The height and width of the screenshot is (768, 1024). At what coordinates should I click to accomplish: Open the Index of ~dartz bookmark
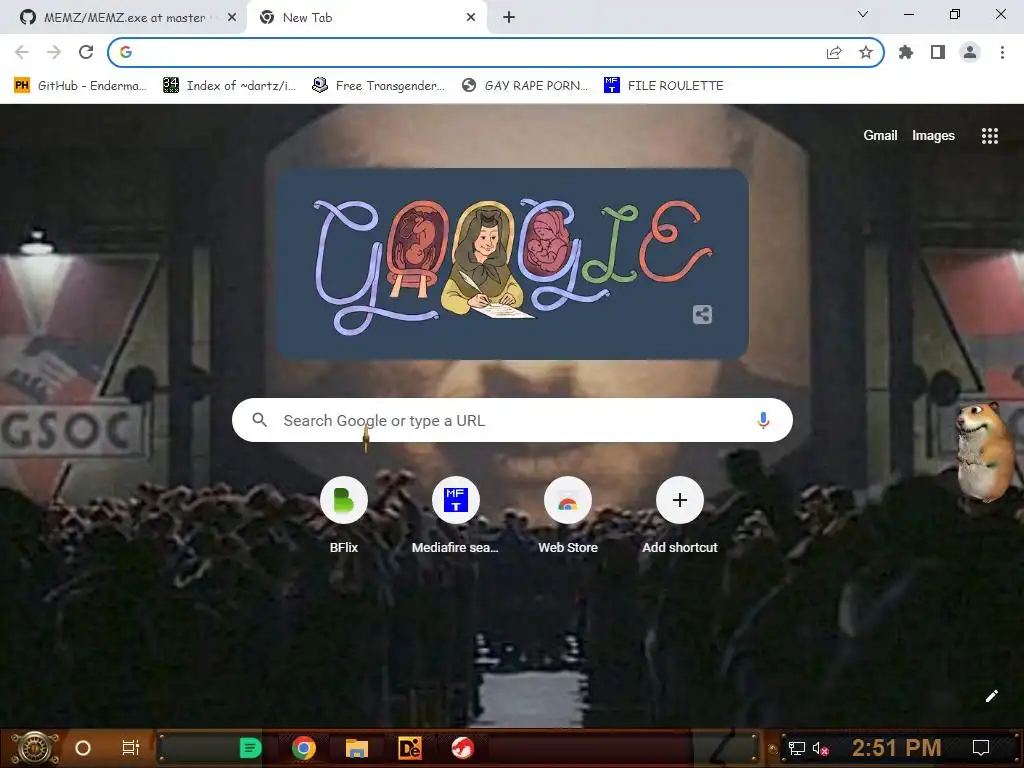coord(229,86)
